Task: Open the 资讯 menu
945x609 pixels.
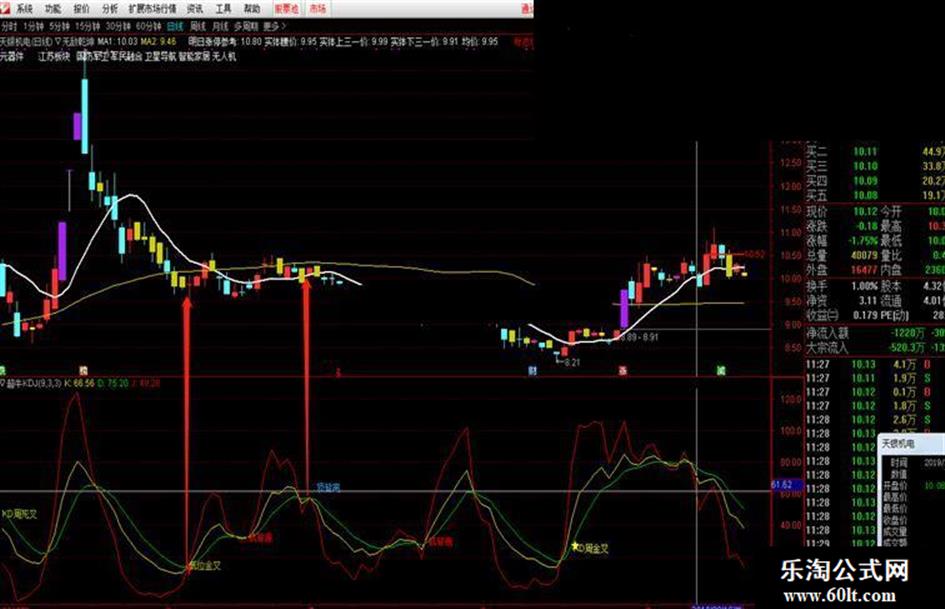Action: pyautogui.click(x=195, y=9)
